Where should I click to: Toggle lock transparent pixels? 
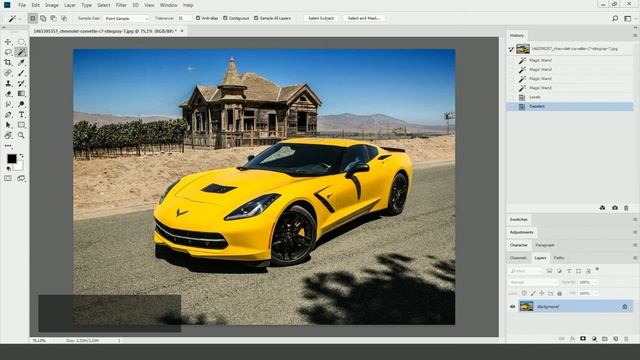point(524,293)
